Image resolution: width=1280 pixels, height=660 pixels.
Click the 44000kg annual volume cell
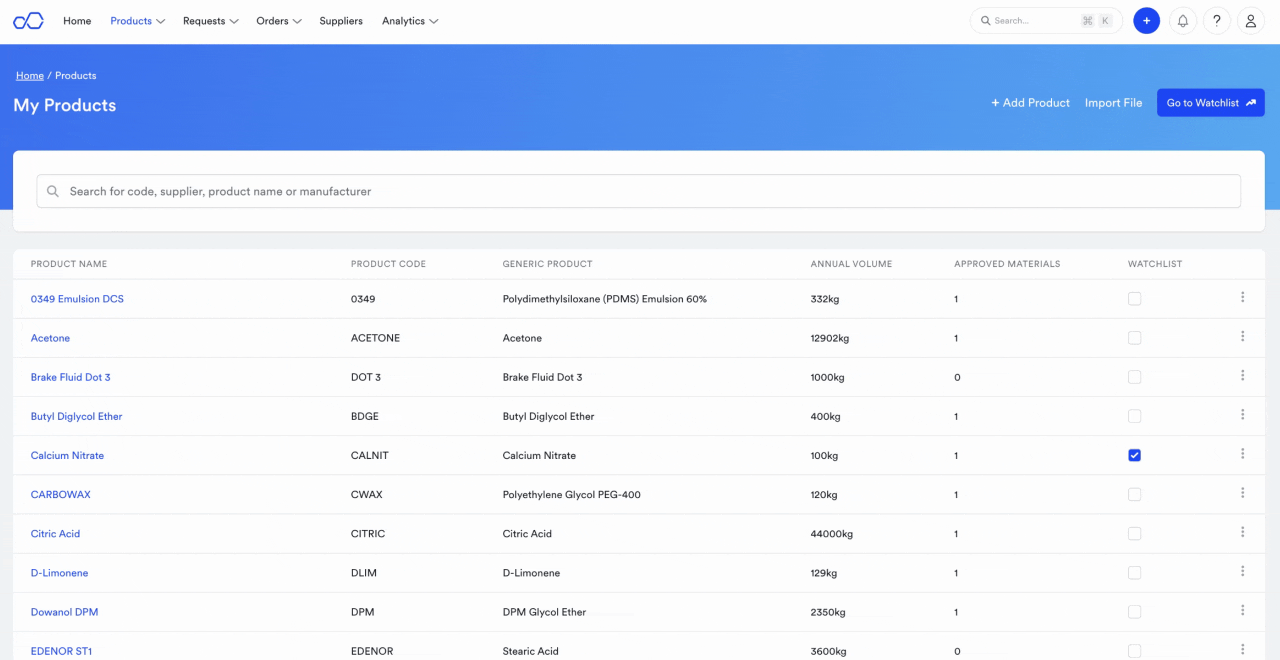(x=832, y=534)
